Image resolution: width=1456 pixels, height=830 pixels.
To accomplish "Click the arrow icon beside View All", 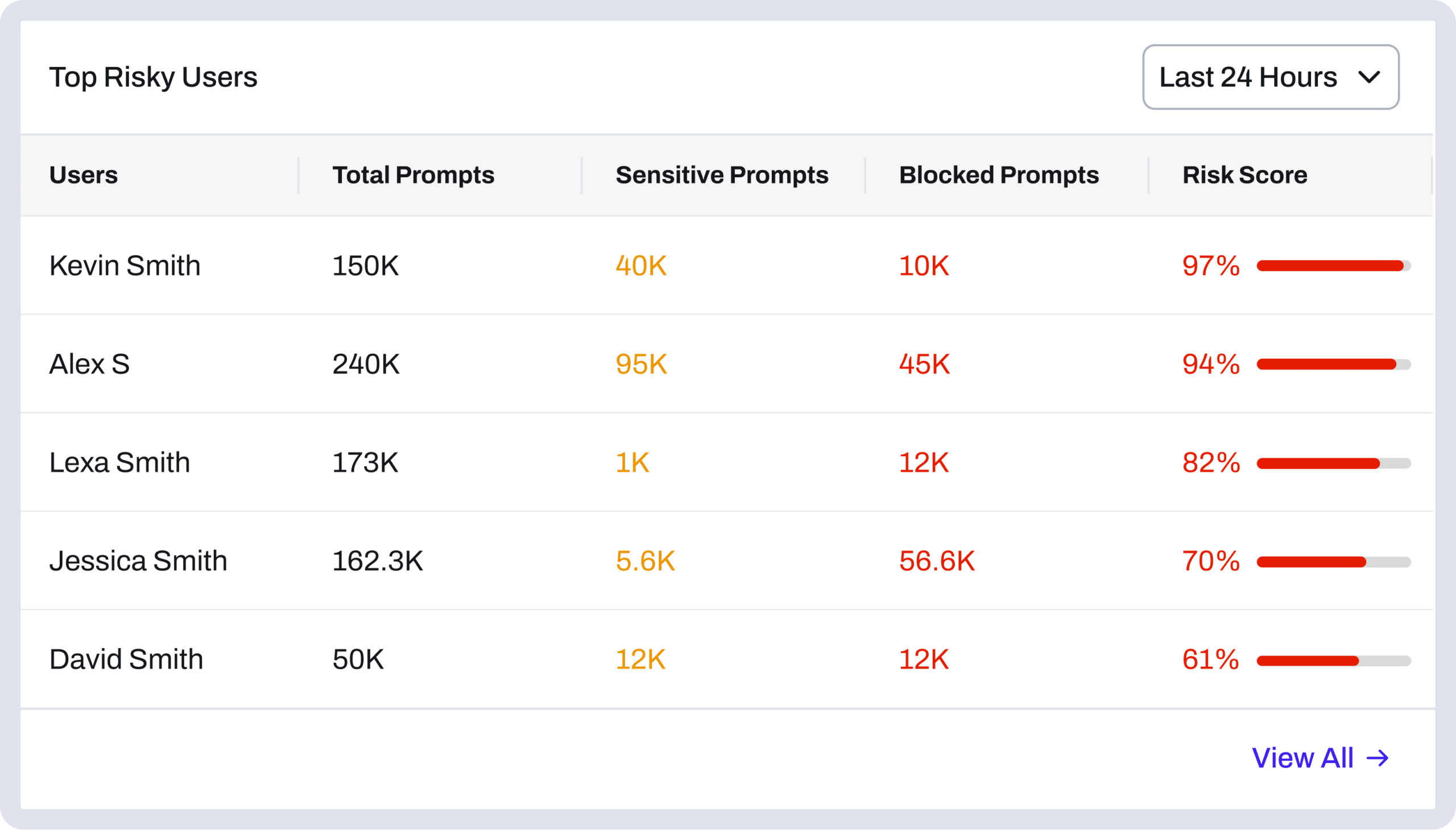I will pos(1378,758).
